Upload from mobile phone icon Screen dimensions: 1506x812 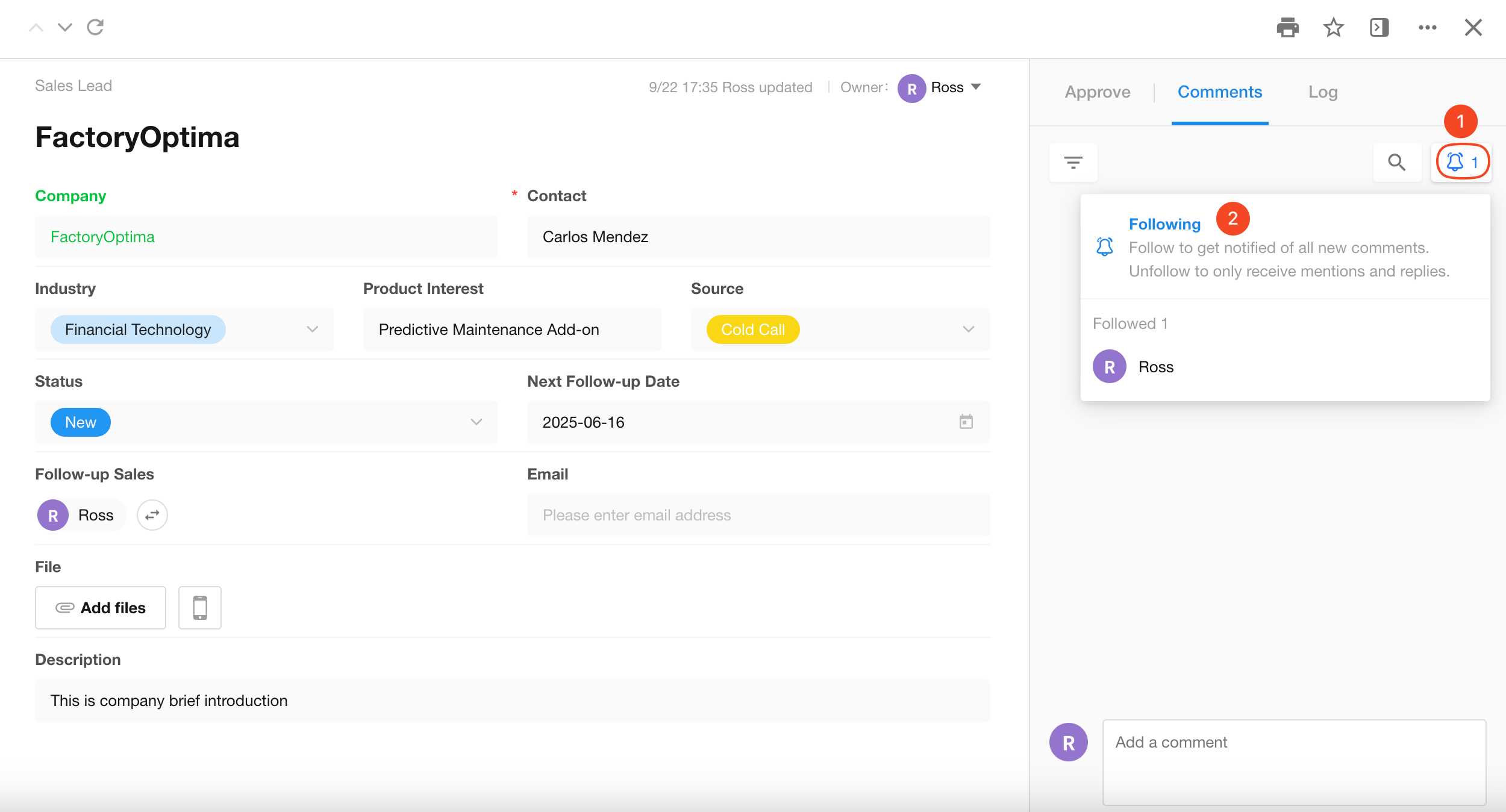coord(200,608)
